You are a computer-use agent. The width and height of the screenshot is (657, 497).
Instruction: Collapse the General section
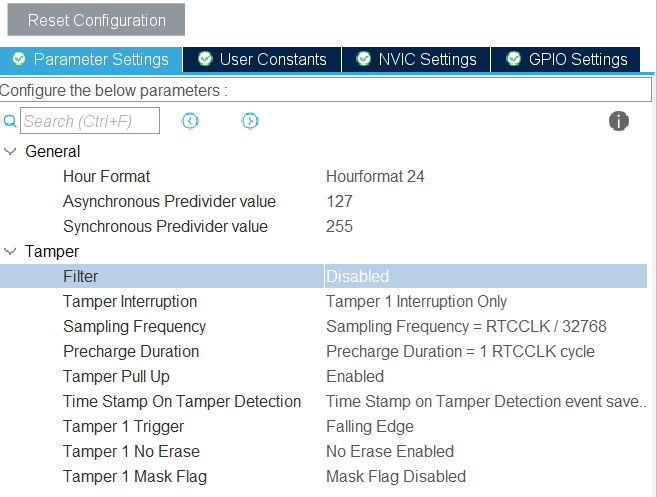pyautogui.click(x=10, y=151)
